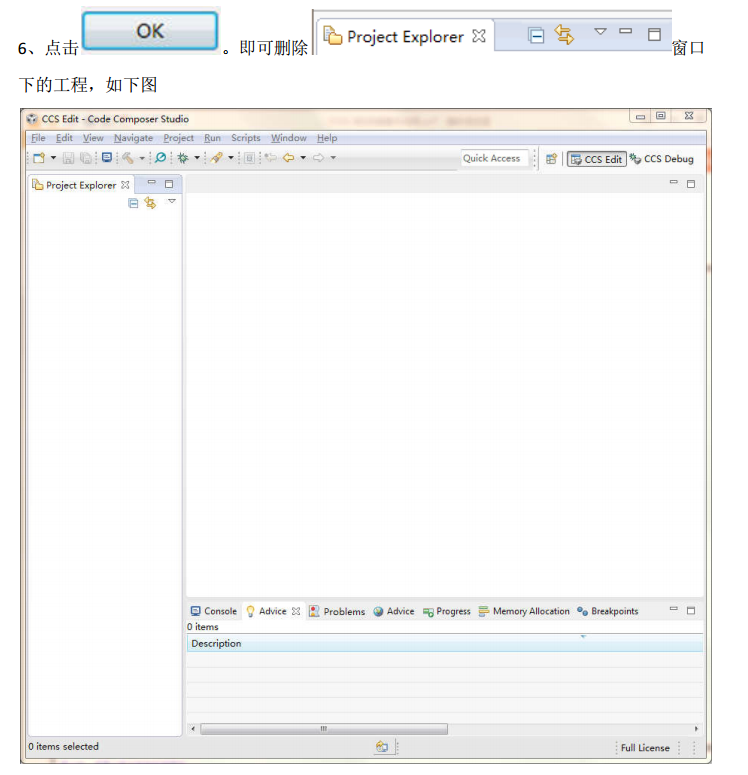Viewport: 748px width, 775px height.
Task: Expand the Back history dropdown arrow
Action: (303, 158)
